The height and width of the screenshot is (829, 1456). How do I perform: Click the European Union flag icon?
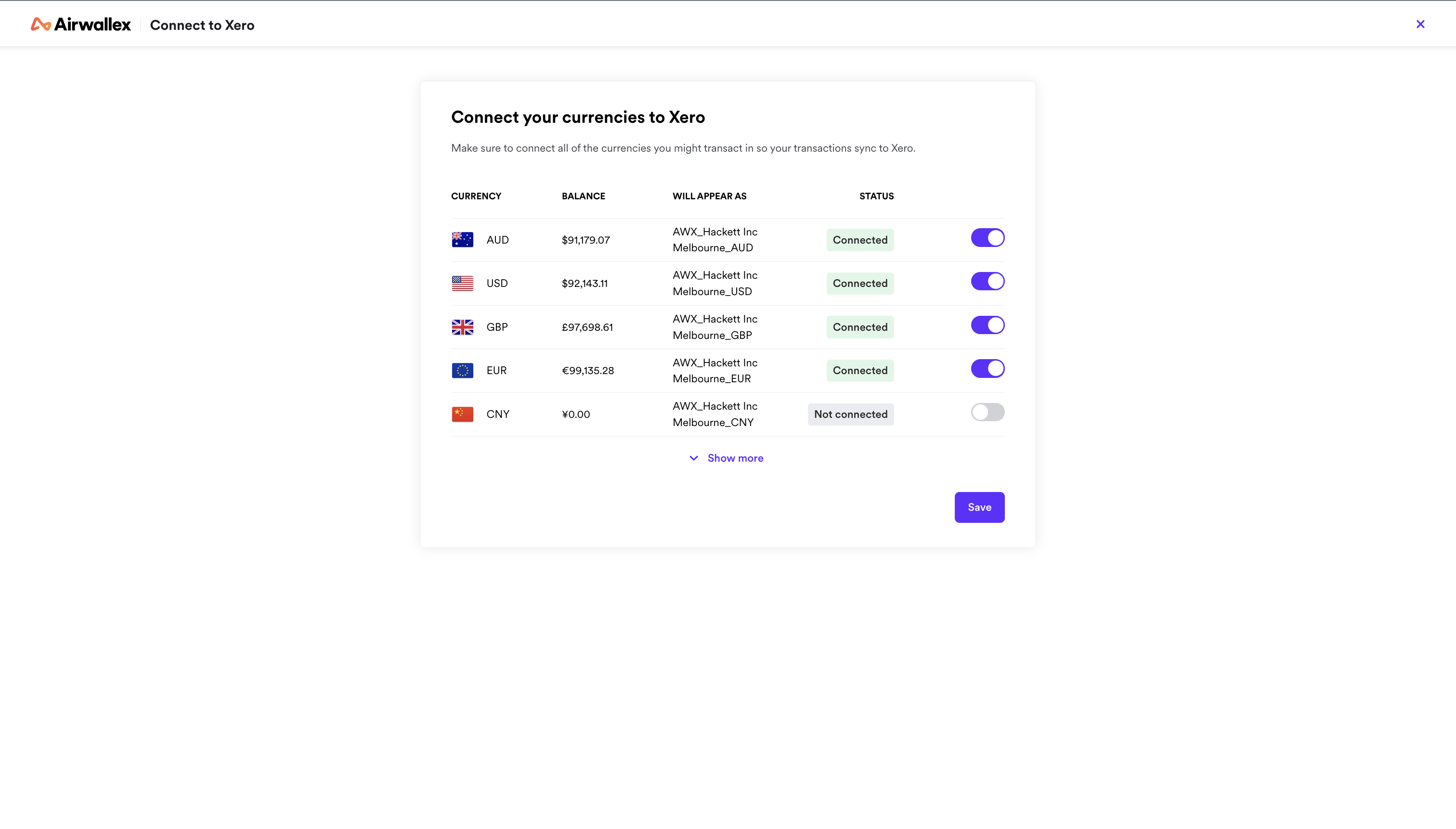(x=462, y=371)
